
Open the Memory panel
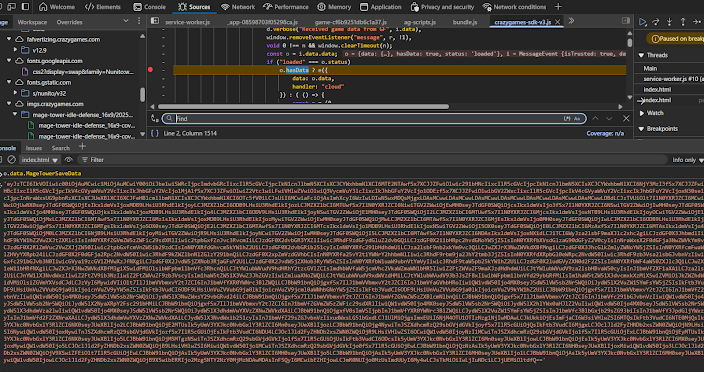coord(334,7)
